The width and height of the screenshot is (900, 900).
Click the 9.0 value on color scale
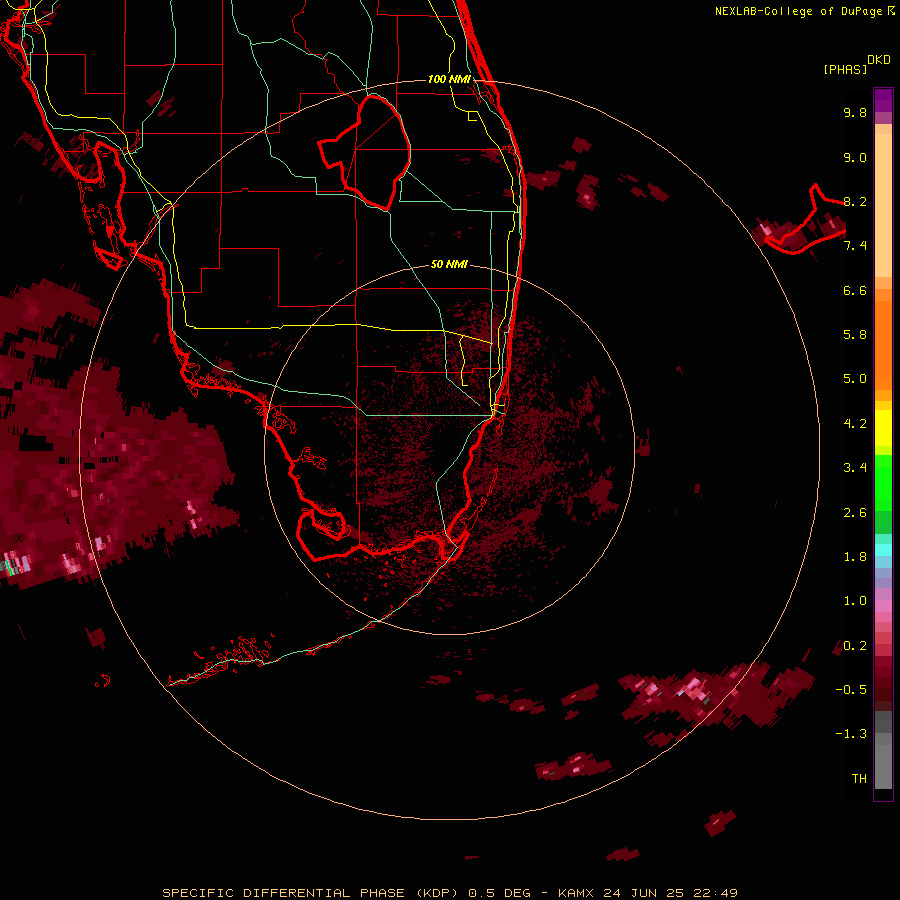(x=855, y=157)
